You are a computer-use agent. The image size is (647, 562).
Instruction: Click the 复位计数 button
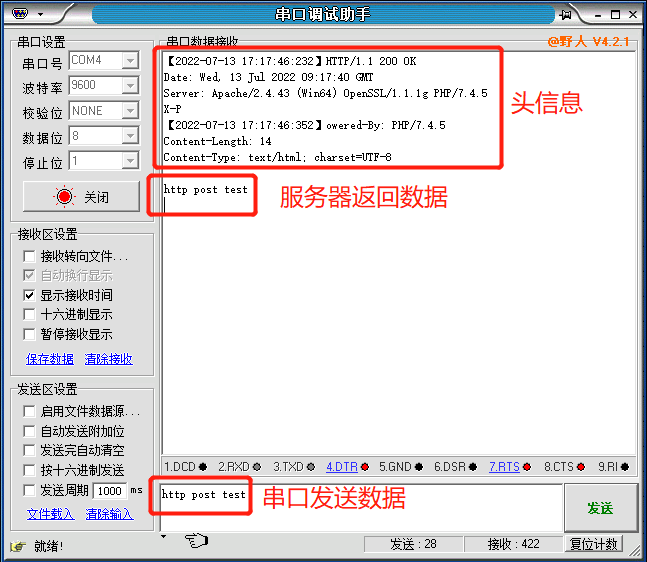[x=593, y=544]
